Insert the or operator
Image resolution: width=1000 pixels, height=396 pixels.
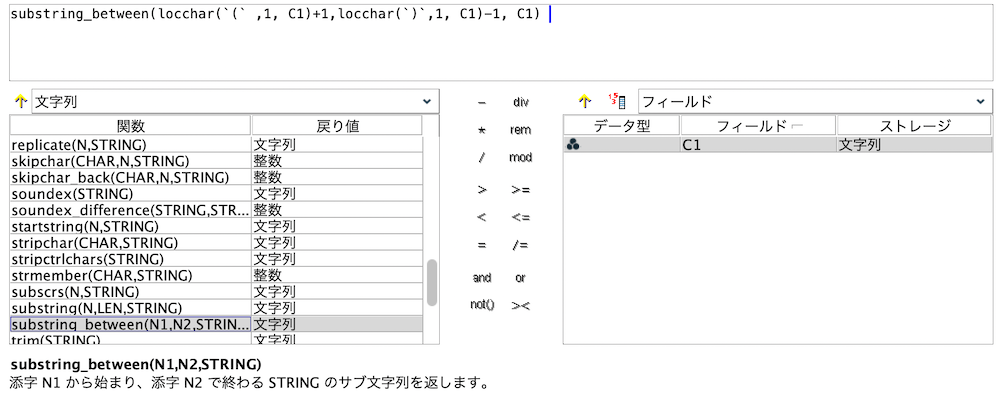click(520, 277)
